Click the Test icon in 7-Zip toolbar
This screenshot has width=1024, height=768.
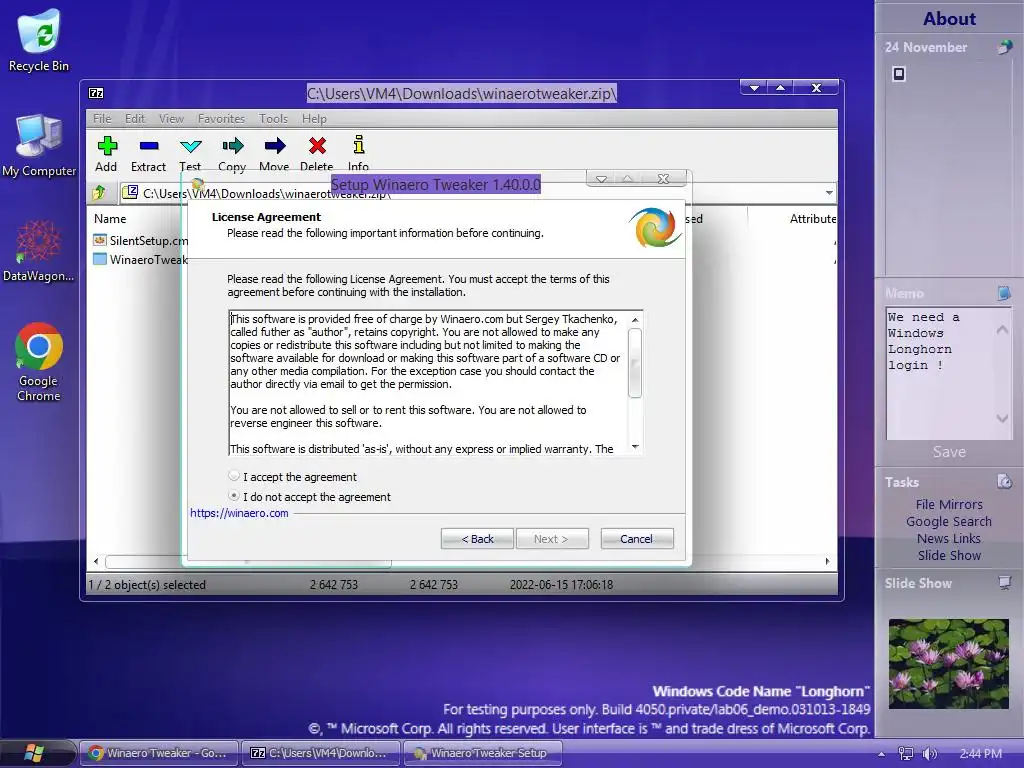click(191, 146)
